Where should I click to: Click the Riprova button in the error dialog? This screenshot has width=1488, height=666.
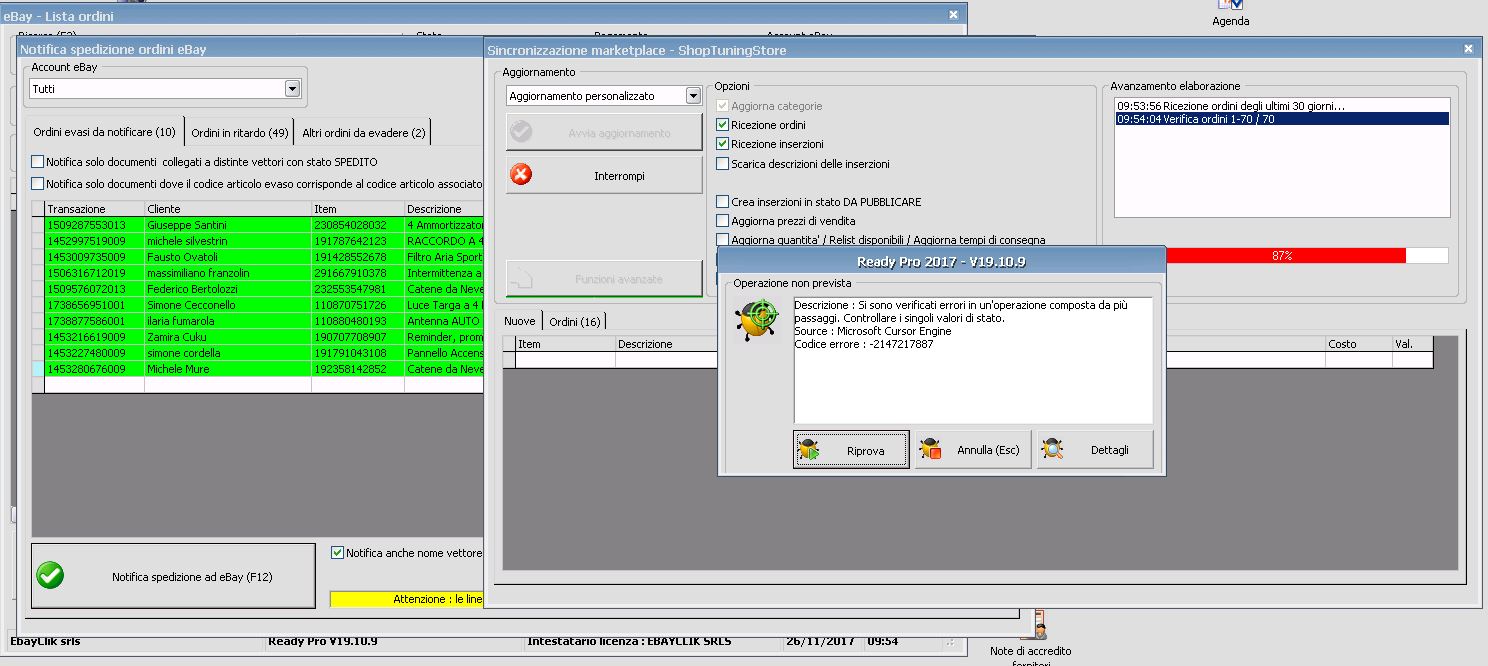(x=851, y=450)
